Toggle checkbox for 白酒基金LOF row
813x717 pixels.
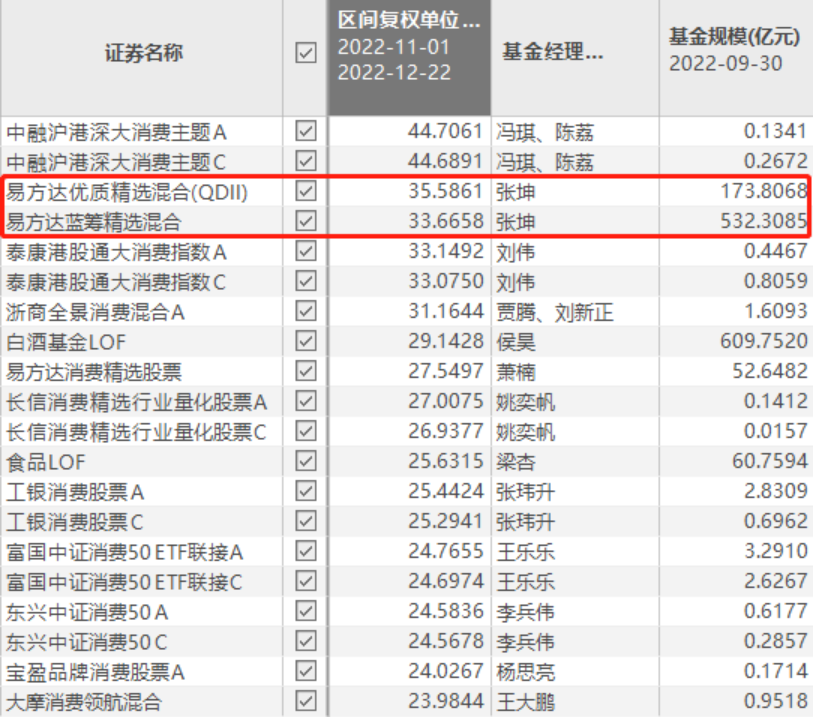305,341
